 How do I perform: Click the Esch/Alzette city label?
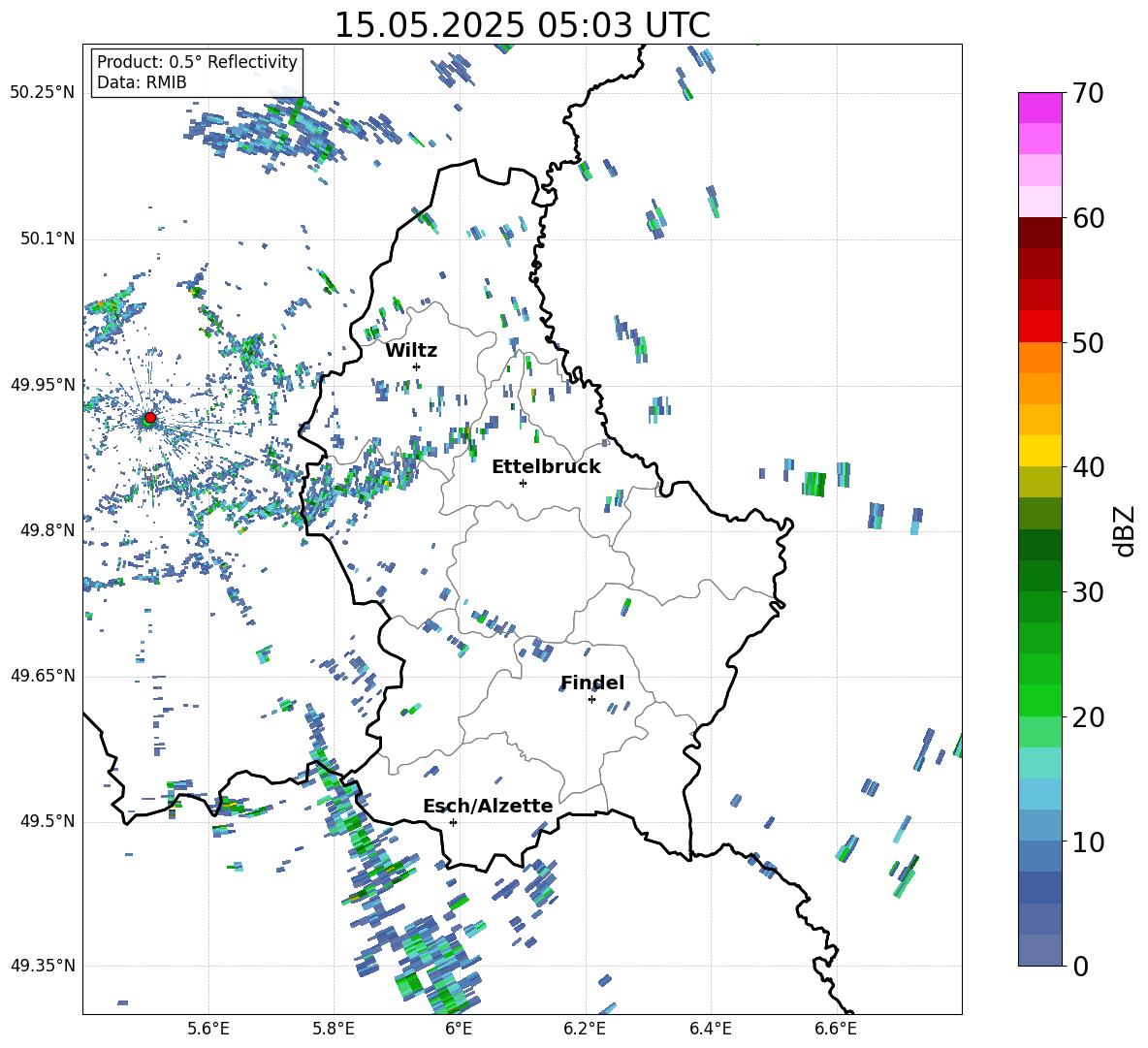(488, 806)
